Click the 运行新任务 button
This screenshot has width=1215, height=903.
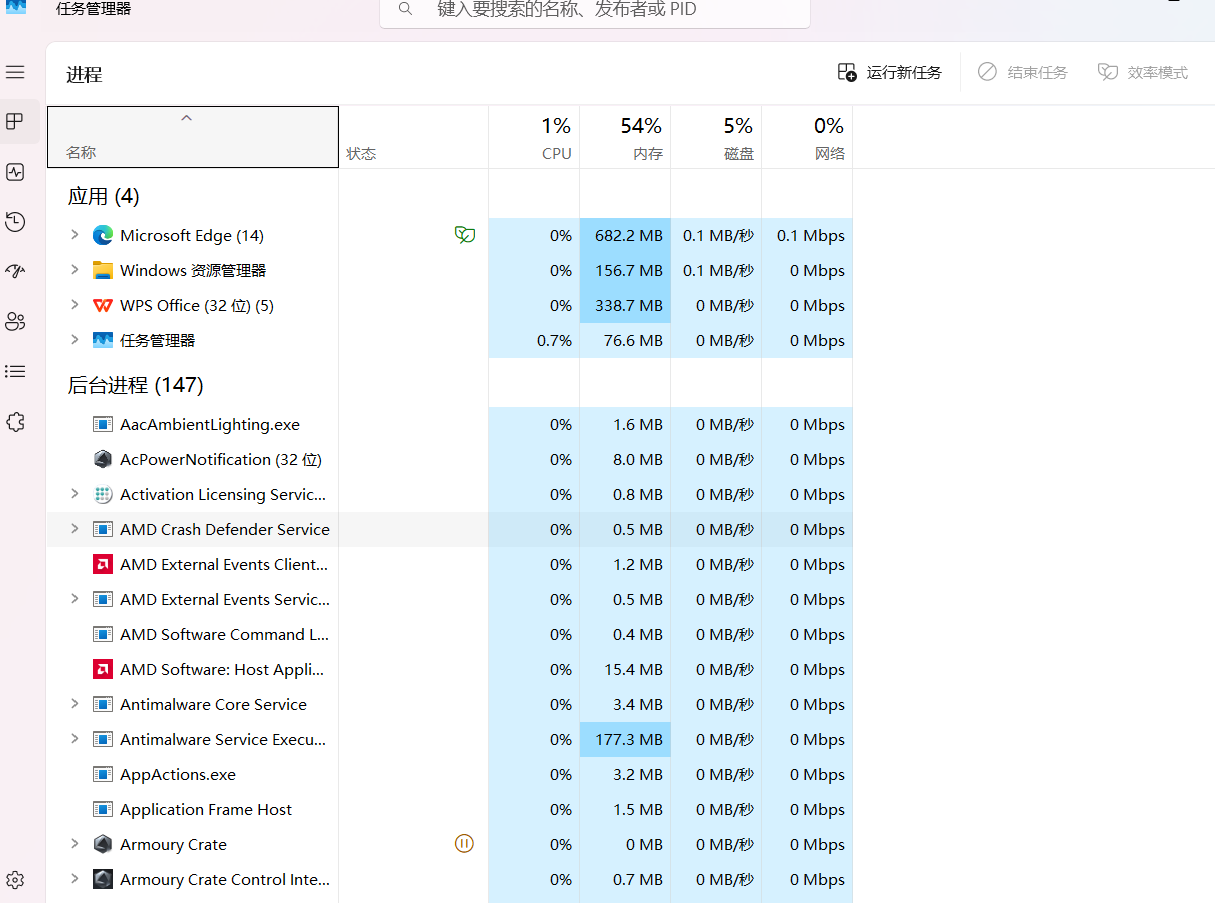point(890,72)
